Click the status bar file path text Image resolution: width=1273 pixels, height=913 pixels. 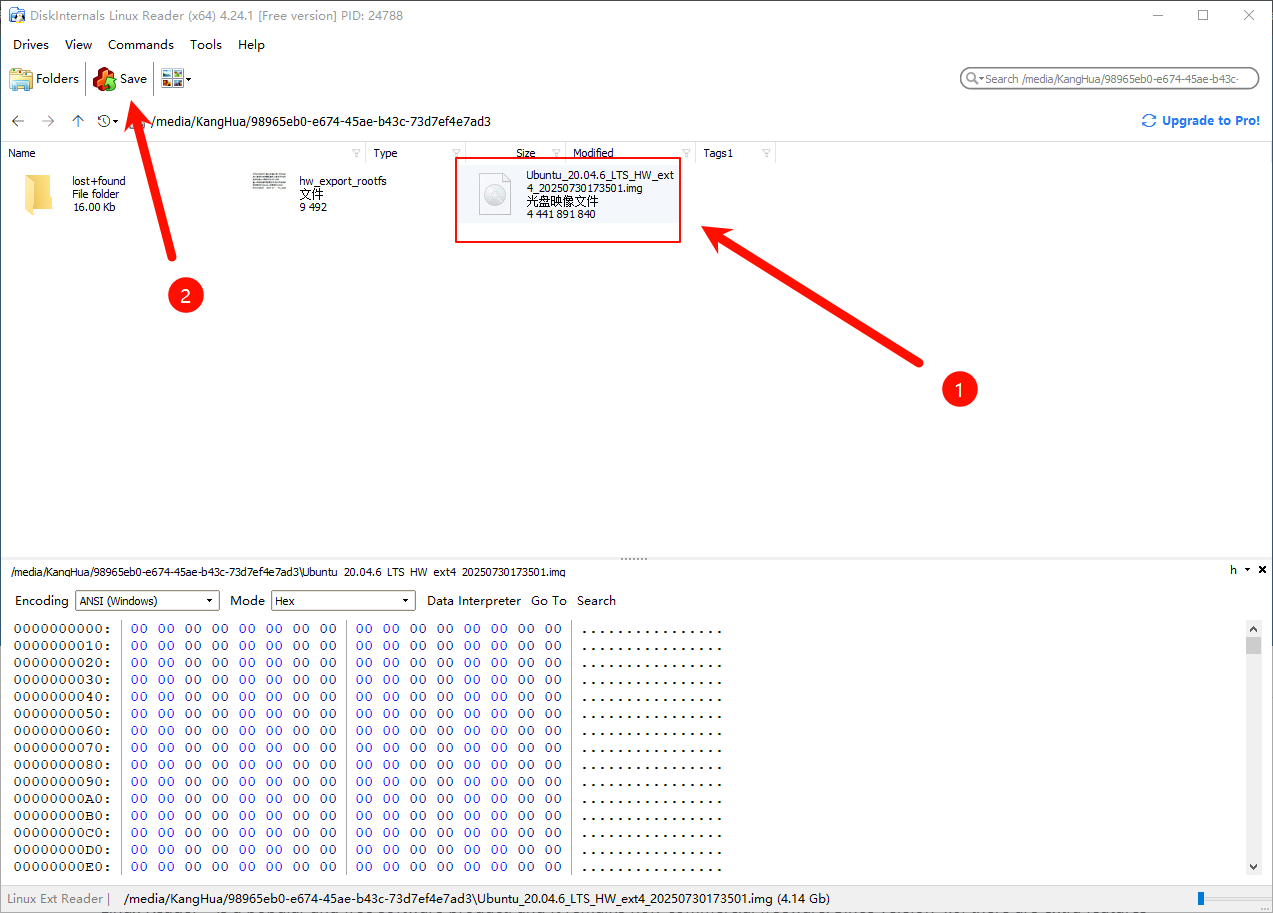pyautogui.click(x=476, y=899)
